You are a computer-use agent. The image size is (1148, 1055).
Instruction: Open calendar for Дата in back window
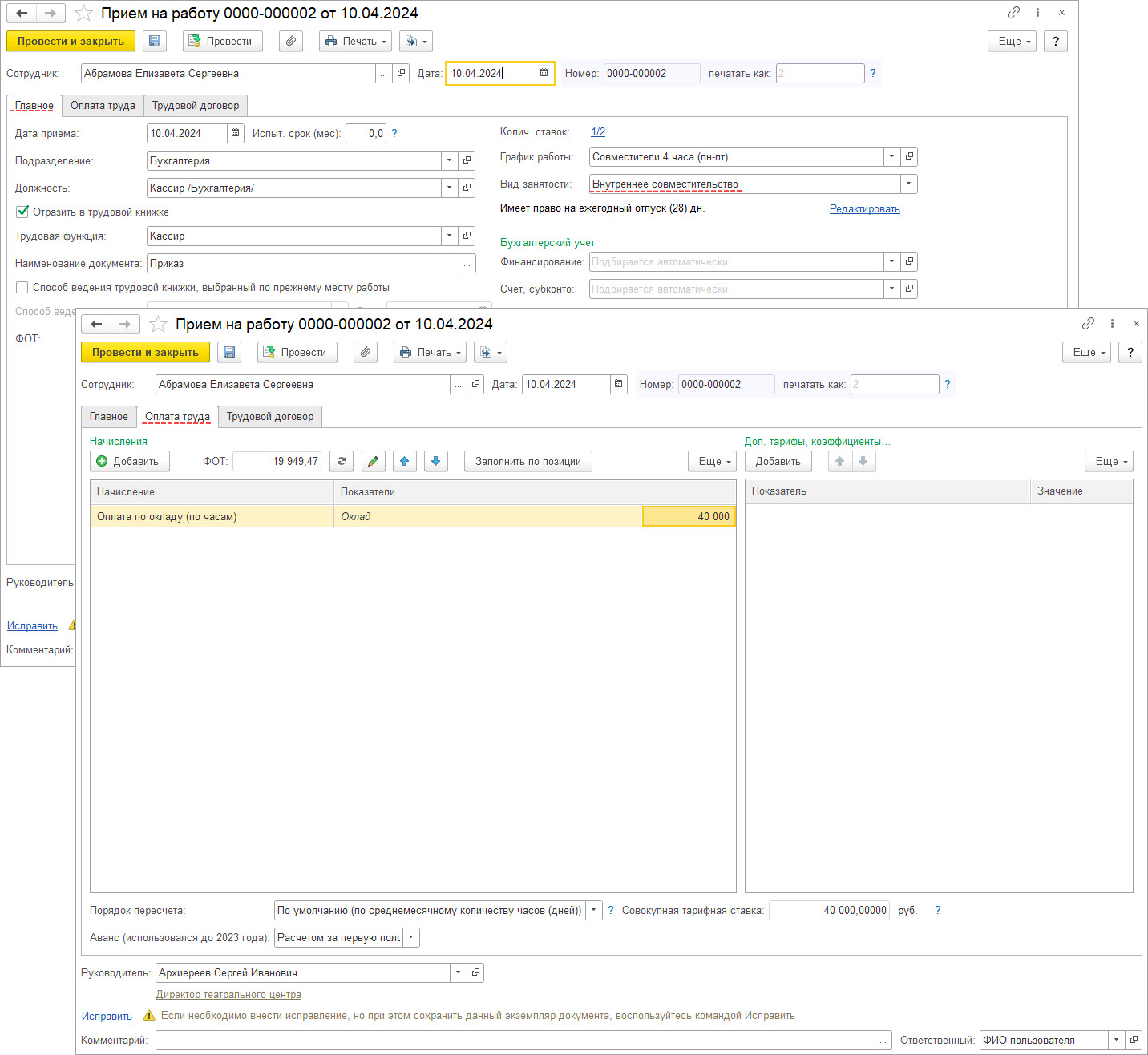coord(544,73)
